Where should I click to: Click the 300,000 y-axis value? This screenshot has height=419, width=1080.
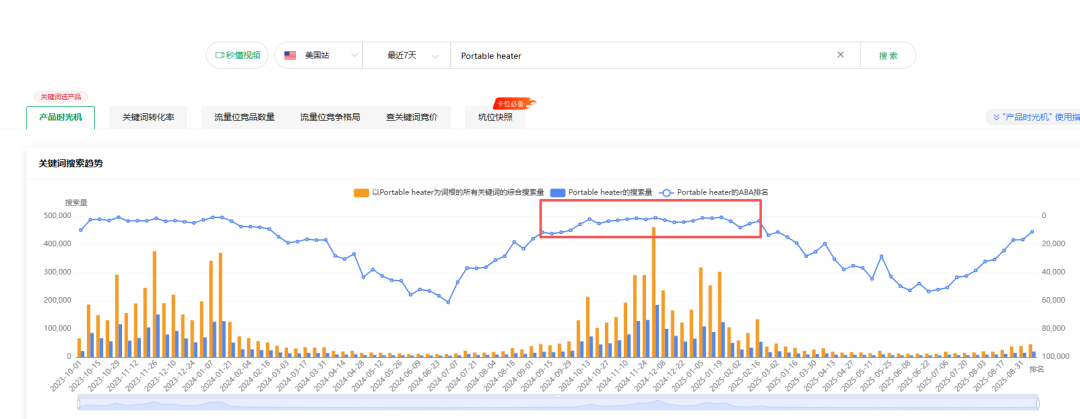pyautogui.click(x=57, y=272)
